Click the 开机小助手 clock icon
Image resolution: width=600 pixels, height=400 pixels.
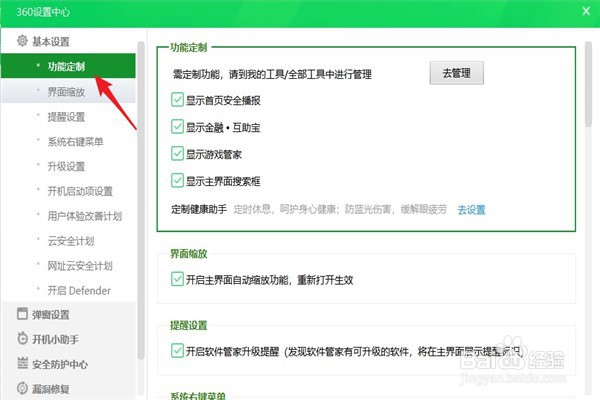point(22,338)
